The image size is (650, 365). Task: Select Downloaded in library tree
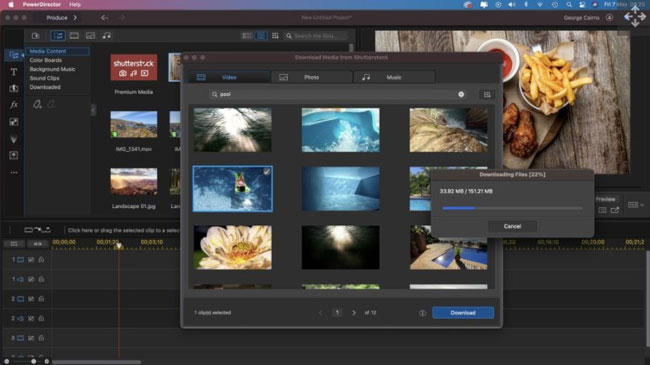(45, 87)
